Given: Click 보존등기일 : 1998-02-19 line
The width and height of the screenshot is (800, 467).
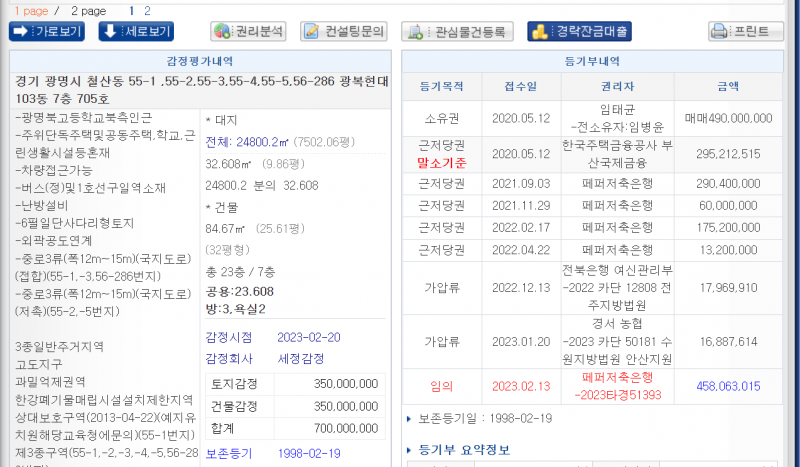Looking at the screenshot, I should click(x=485, y=419).
